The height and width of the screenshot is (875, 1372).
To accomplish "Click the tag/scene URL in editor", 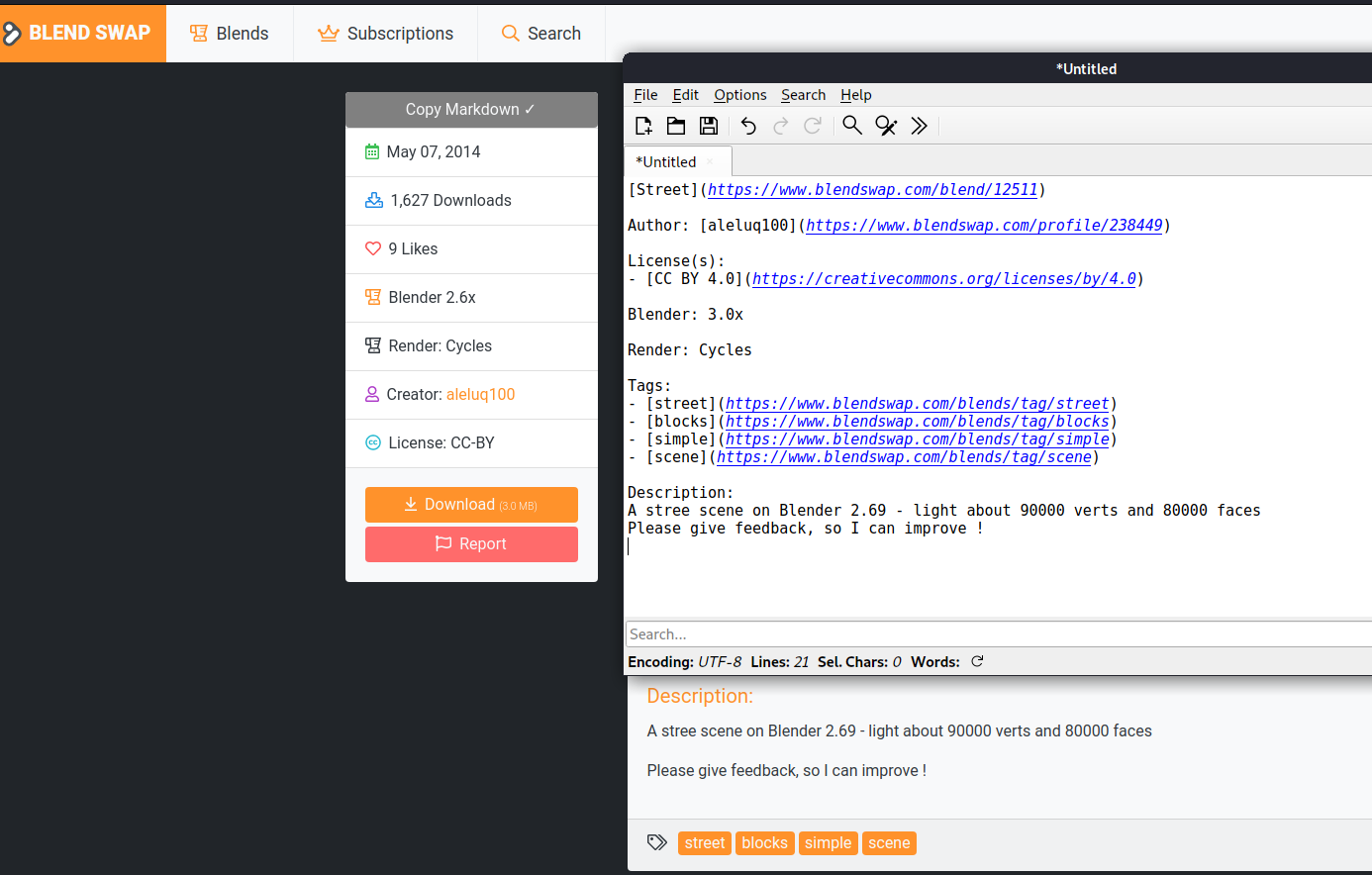I will [904, 457].
